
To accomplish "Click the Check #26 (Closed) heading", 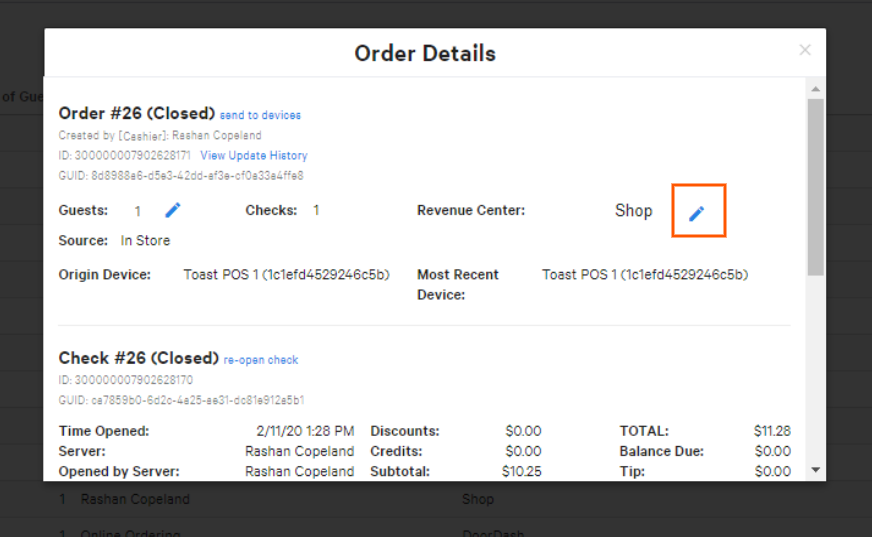I will click(x=138, y=358).
